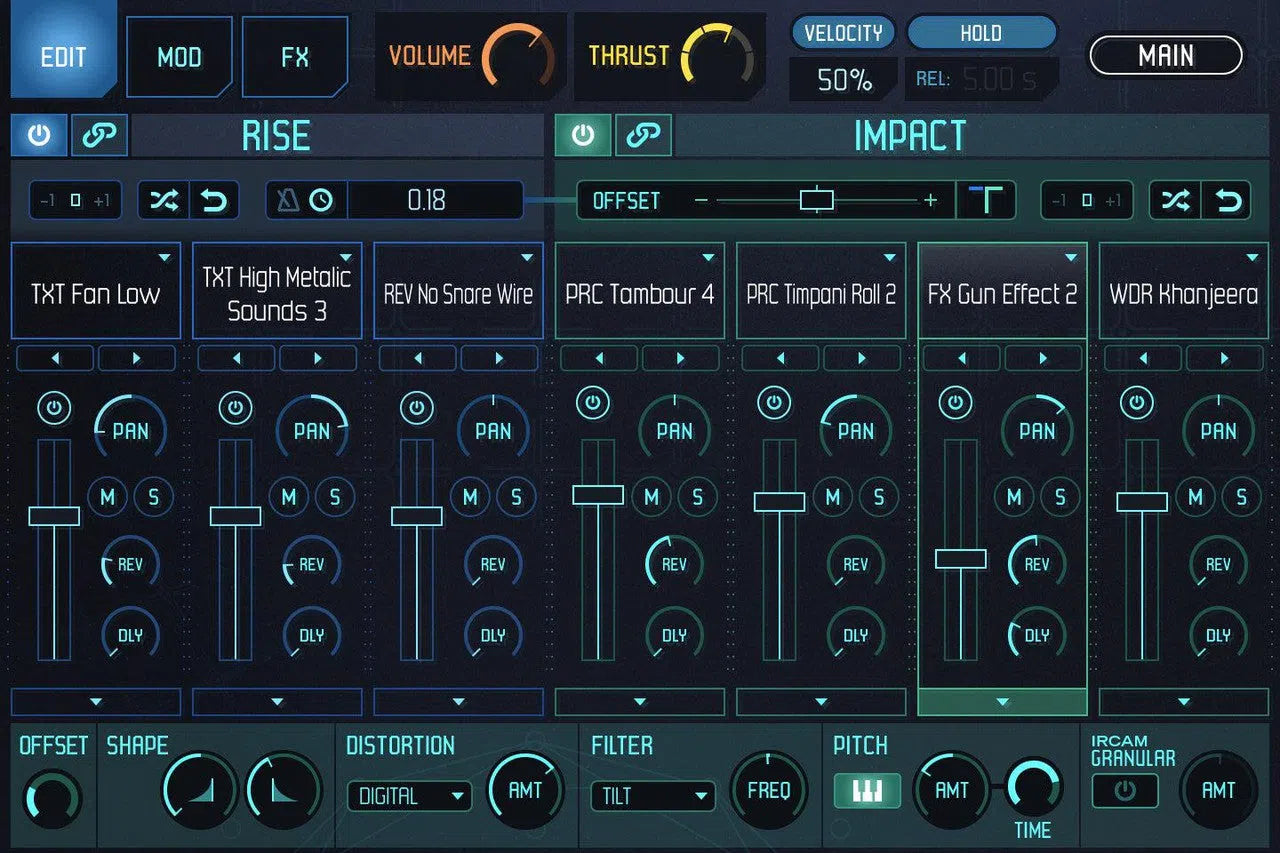Open the FX Gun Effect 2 sound menu
Viewport: 1280px width, 853px height.
[1070, 258]
